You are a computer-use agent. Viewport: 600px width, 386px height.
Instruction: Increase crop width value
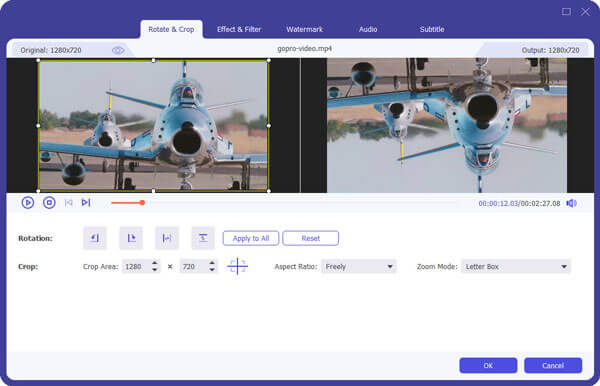pos(155,263)
